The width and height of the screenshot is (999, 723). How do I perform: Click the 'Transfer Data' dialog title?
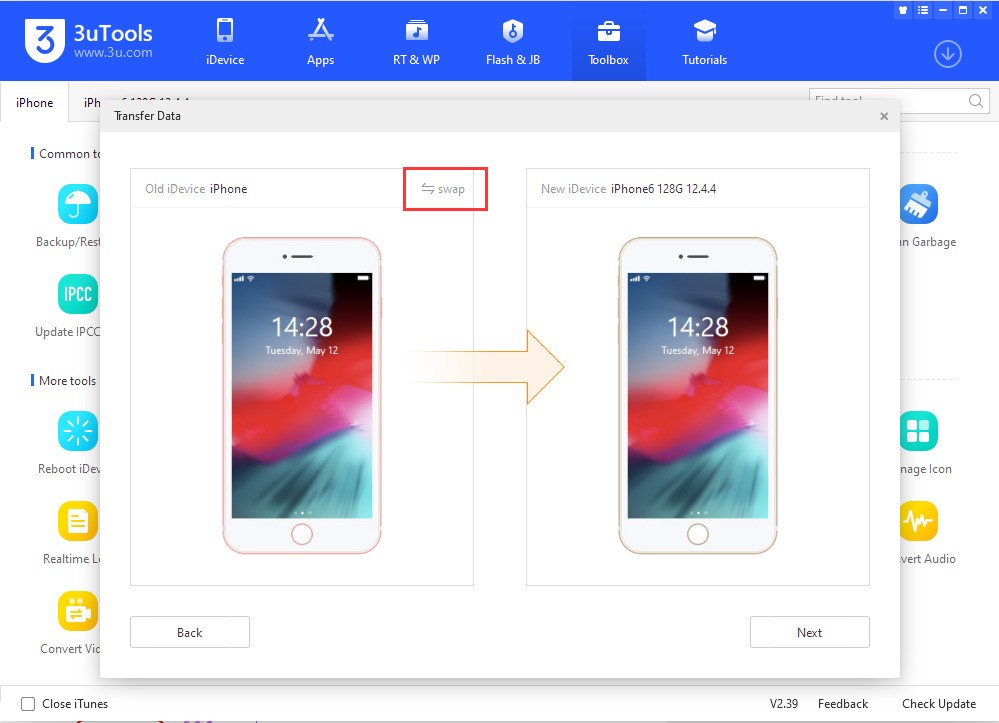147,116
